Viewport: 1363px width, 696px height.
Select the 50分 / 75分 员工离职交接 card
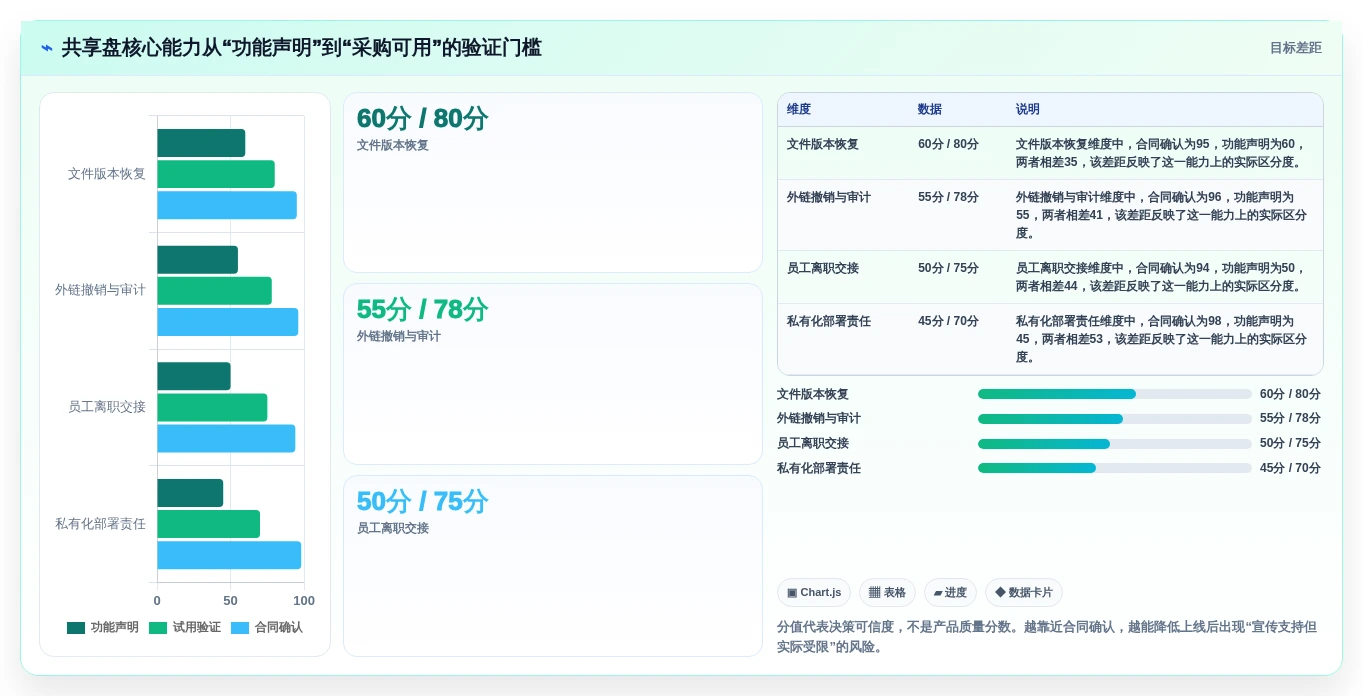(x=553, y=566)
